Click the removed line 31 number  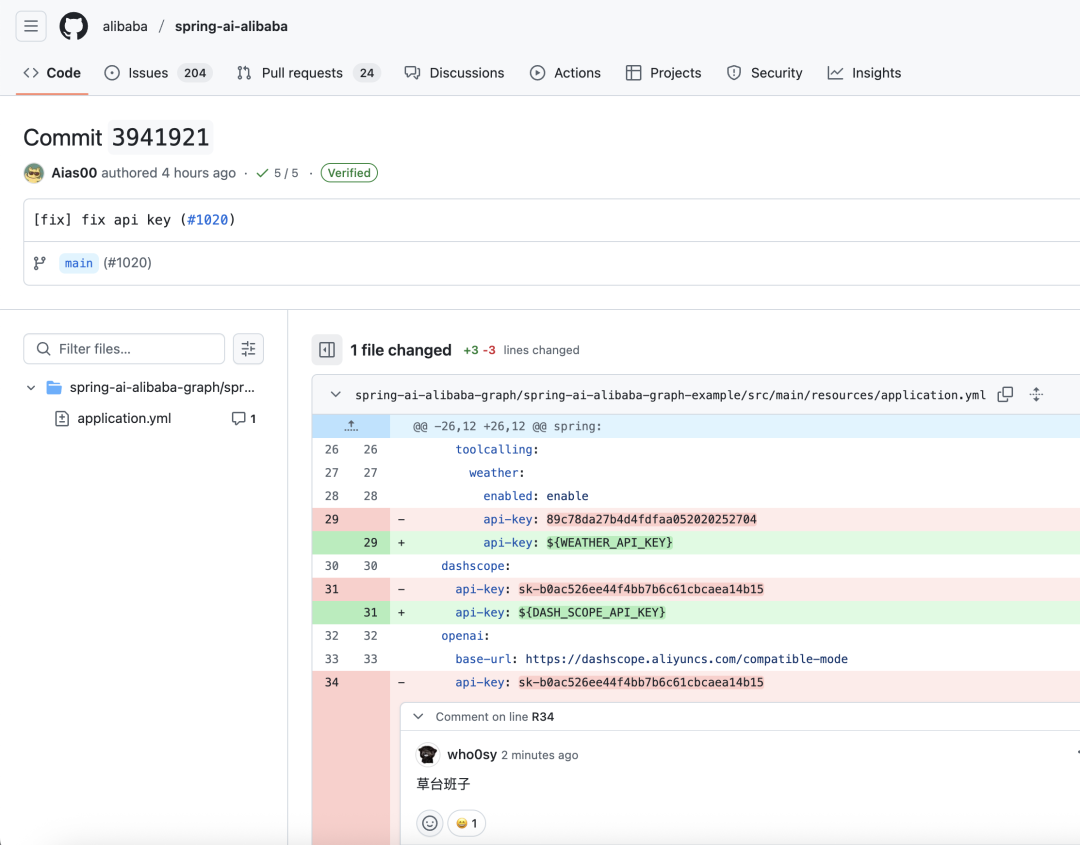(332, 589)
